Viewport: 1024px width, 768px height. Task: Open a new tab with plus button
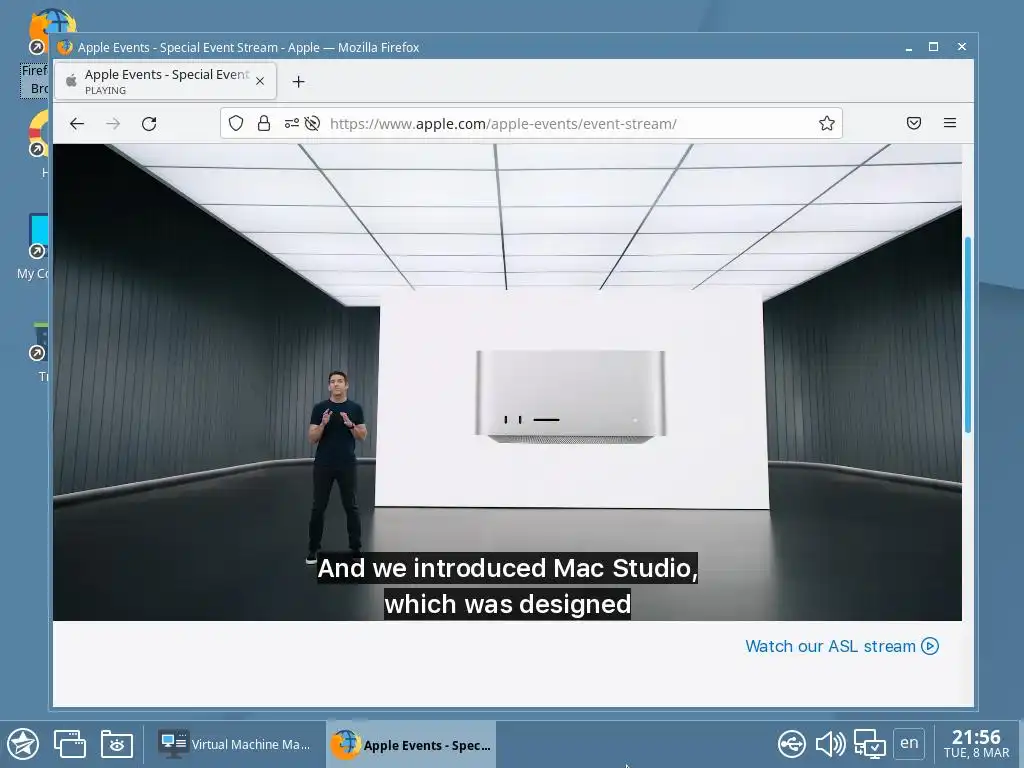(298, 82)
